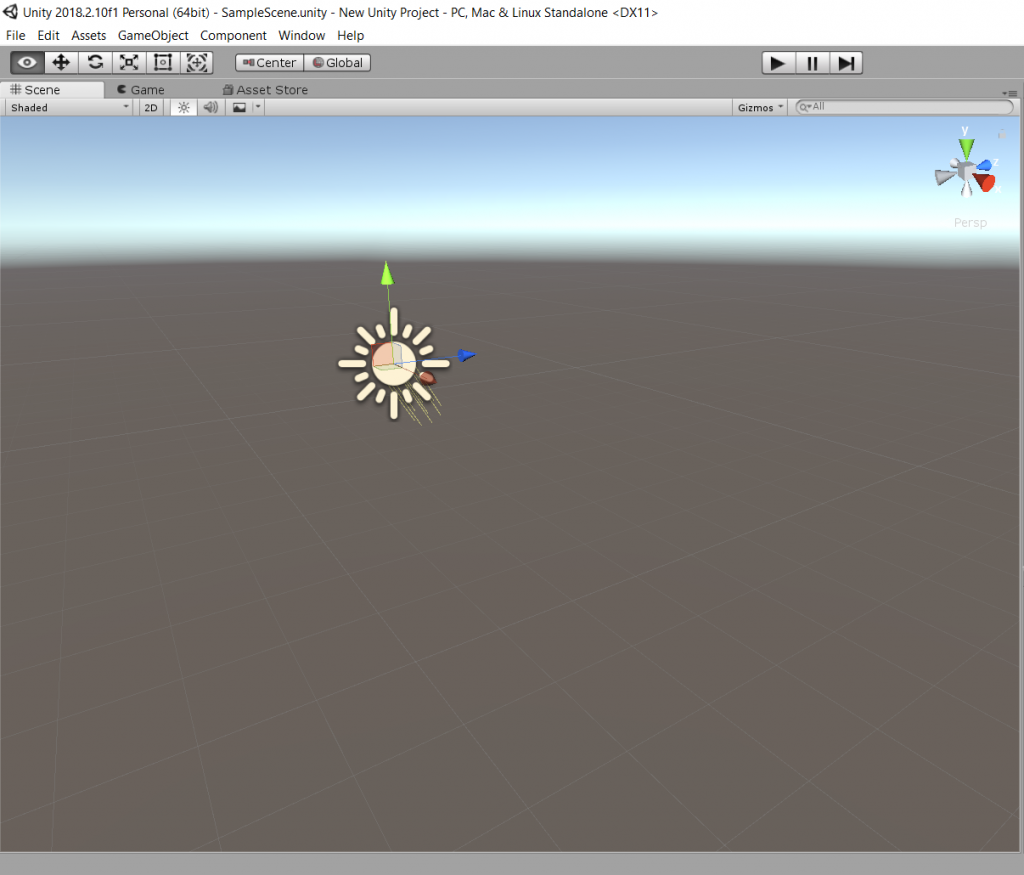
Task: Focus the scene search field
Action: tap(904, 107)
